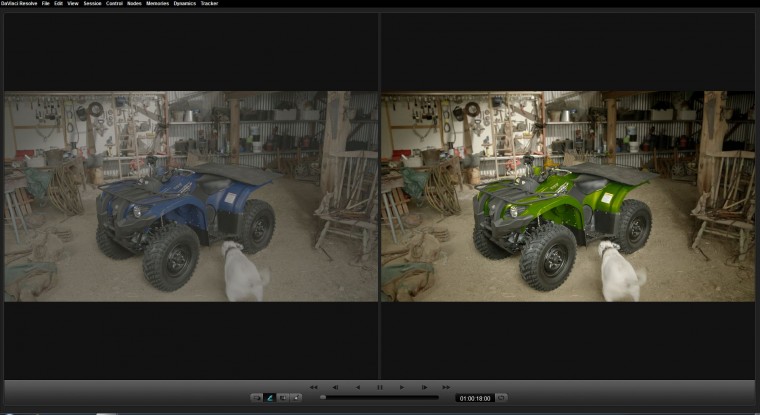Open the Tracker menu

(209, 4)
